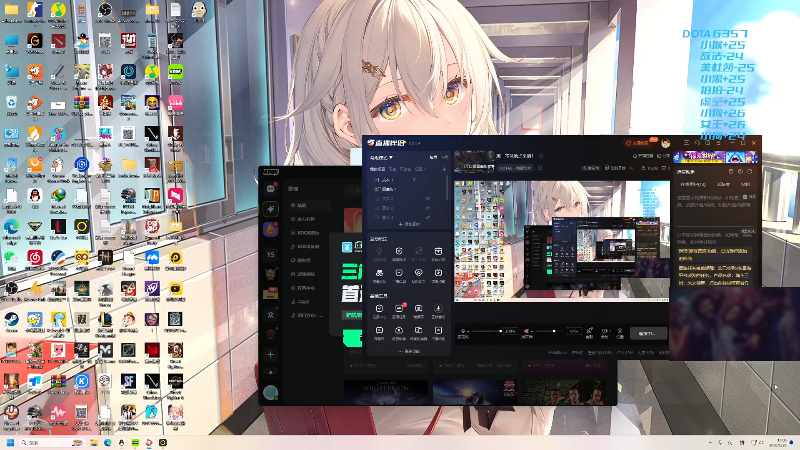800x450 pixels.
Task: Expand the scene mode dropdown arrow
Action: coord(391,158)
